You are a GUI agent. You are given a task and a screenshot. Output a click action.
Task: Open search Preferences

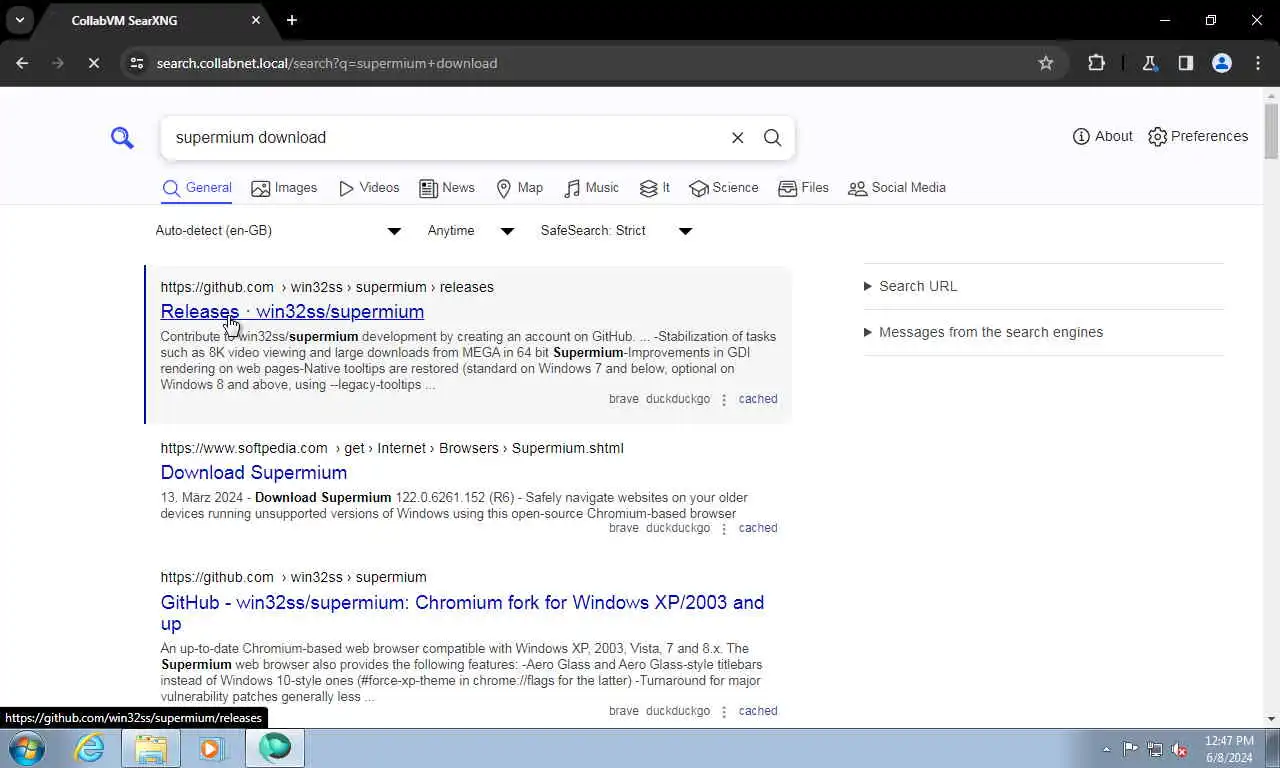click(x=1198, y=136)
